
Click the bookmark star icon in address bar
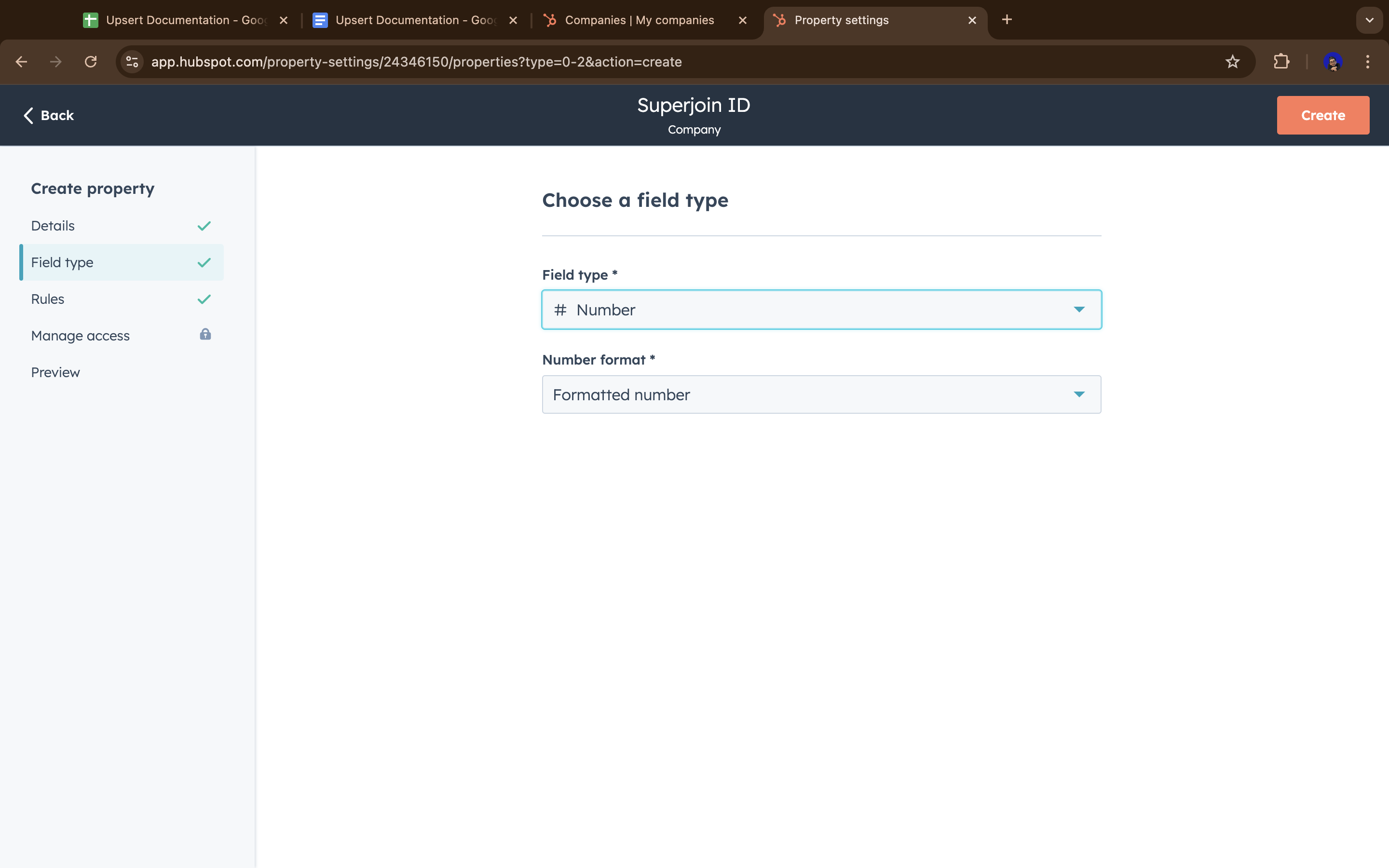click(x=1232, y=61)
